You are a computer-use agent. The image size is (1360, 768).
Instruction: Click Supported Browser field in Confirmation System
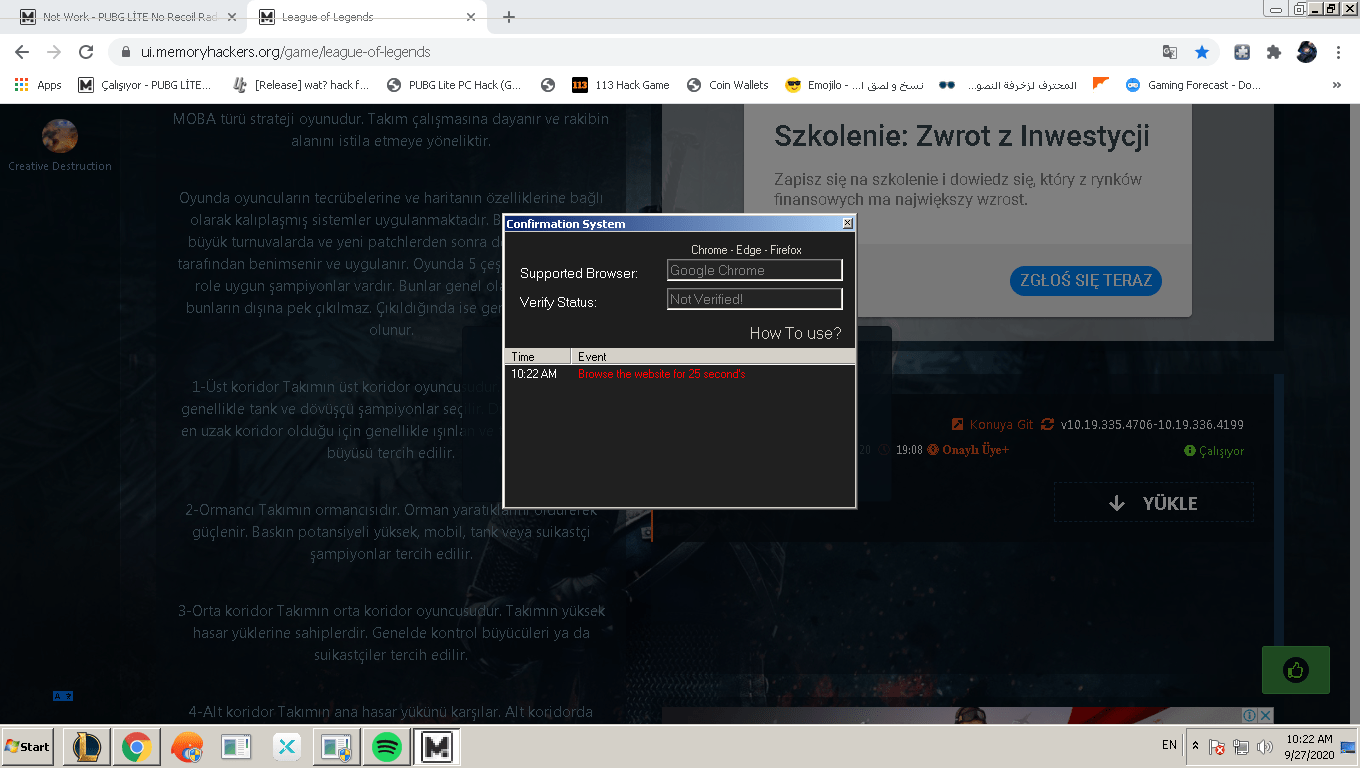pyautogui.click(x=754, y=270)
